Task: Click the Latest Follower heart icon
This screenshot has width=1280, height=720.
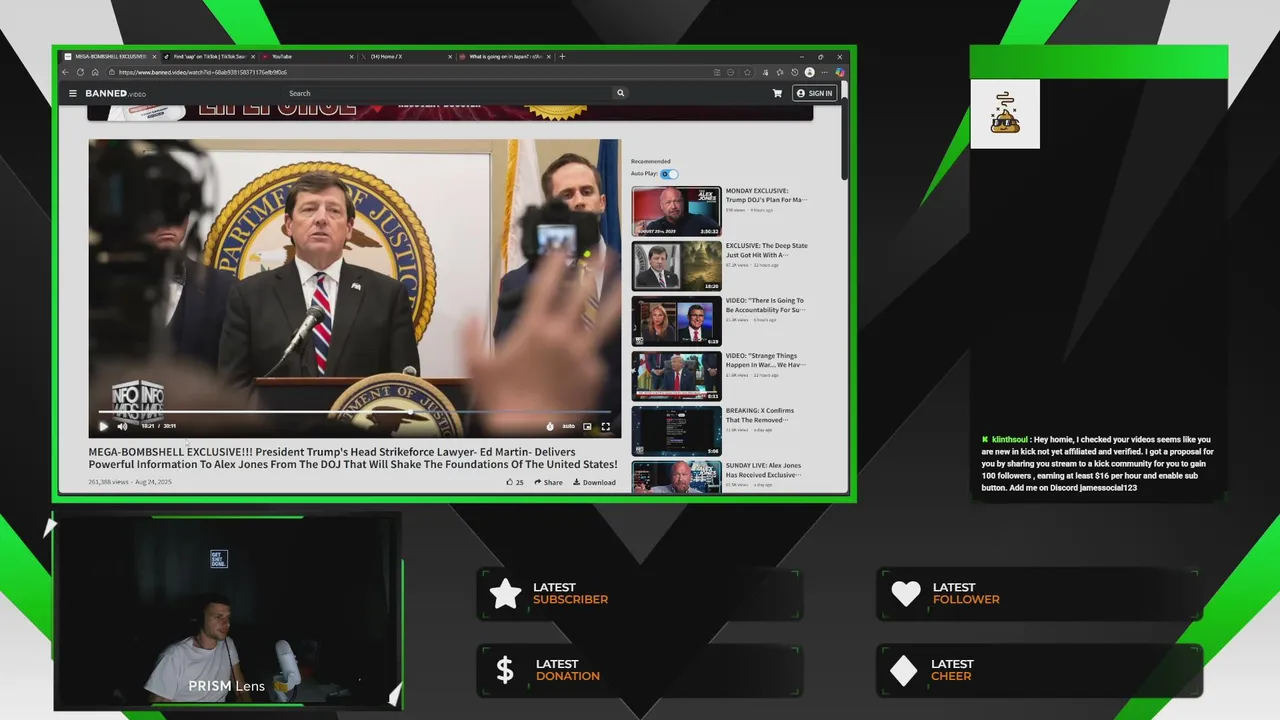Action: pyautogui.click(x=906, y=594)
